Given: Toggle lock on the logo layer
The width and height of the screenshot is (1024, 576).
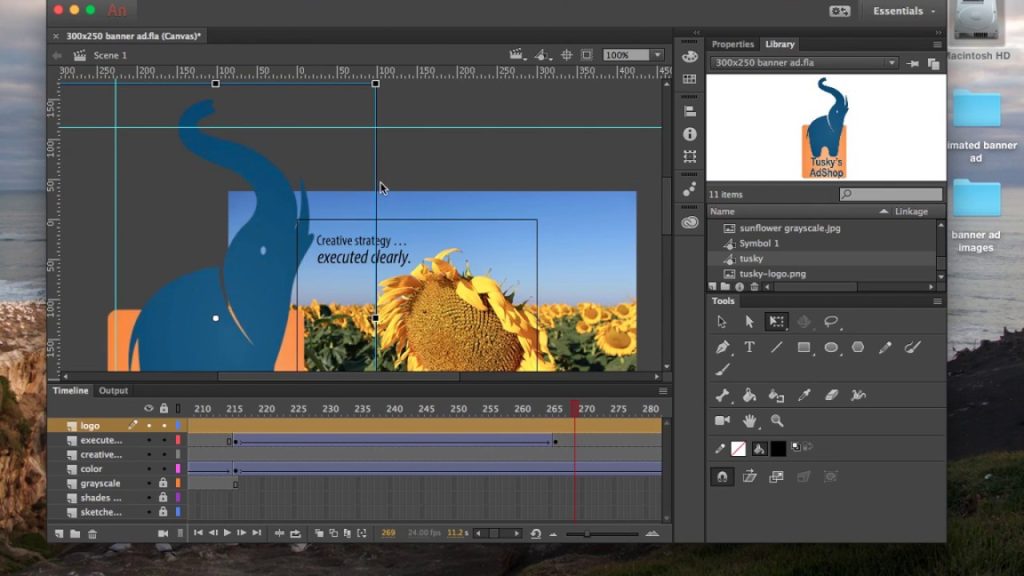Looking at the screenshot, I should (x=163, y=426).
